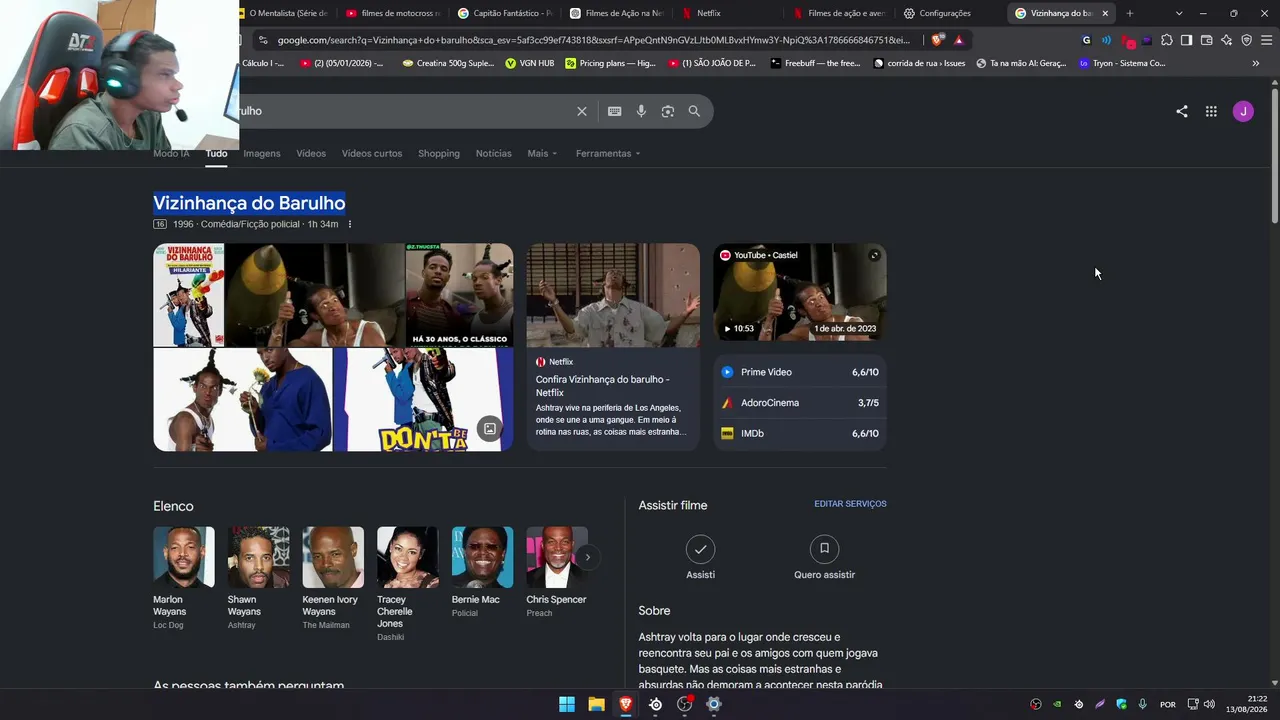Open the Google apps grid

1211,112
